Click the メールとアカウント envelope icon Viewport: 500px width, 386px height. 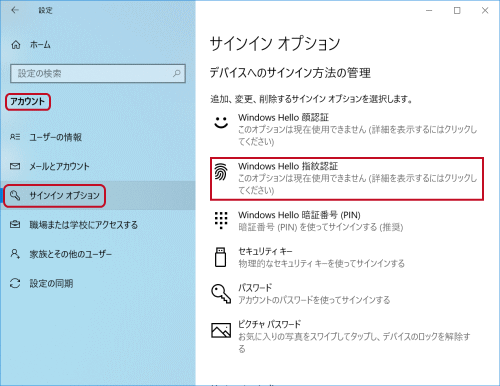[15, 166]
